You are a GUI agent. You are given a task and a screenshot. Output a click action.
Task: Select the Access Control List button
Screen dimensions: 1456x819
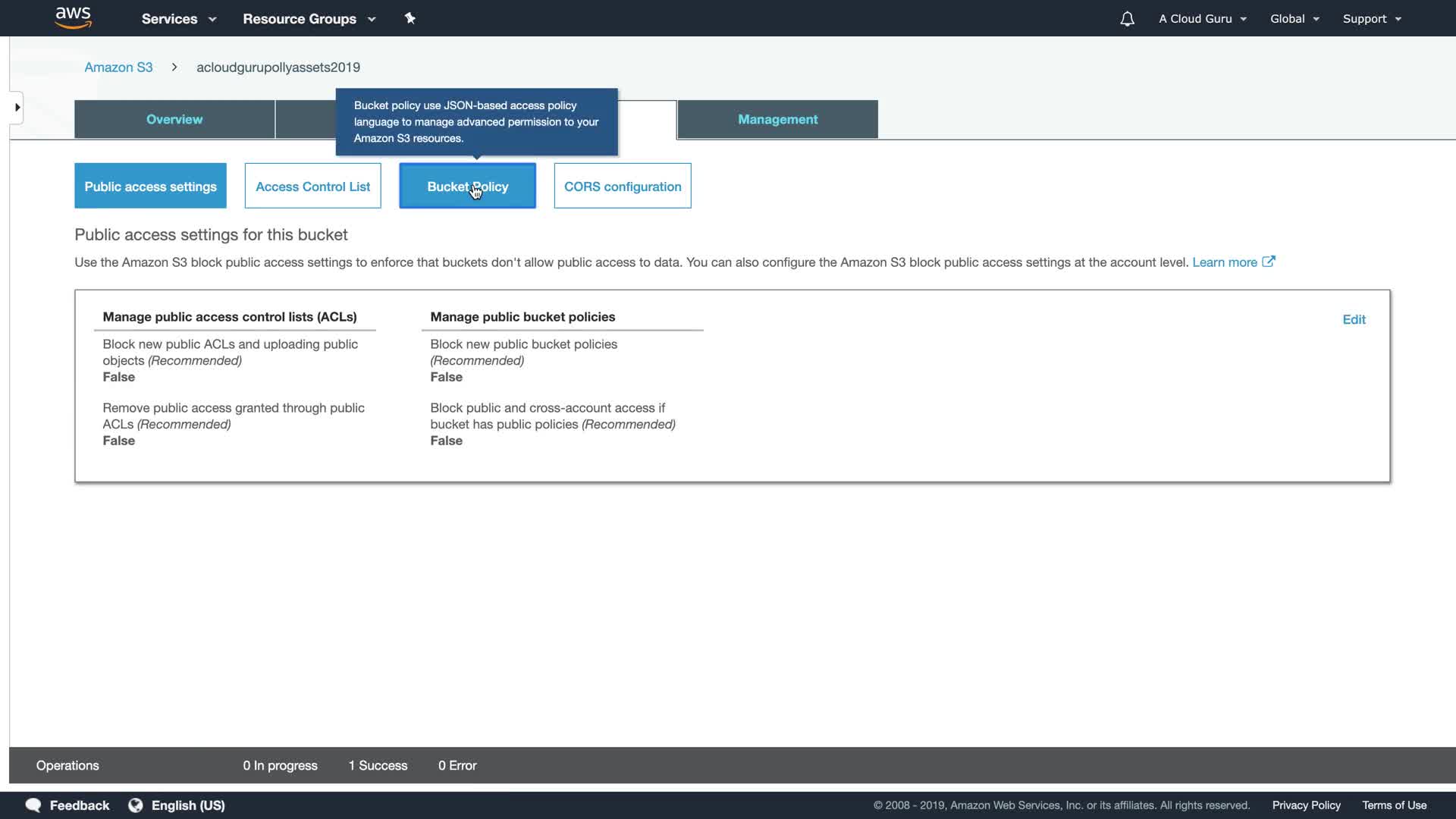coord(312,187)
